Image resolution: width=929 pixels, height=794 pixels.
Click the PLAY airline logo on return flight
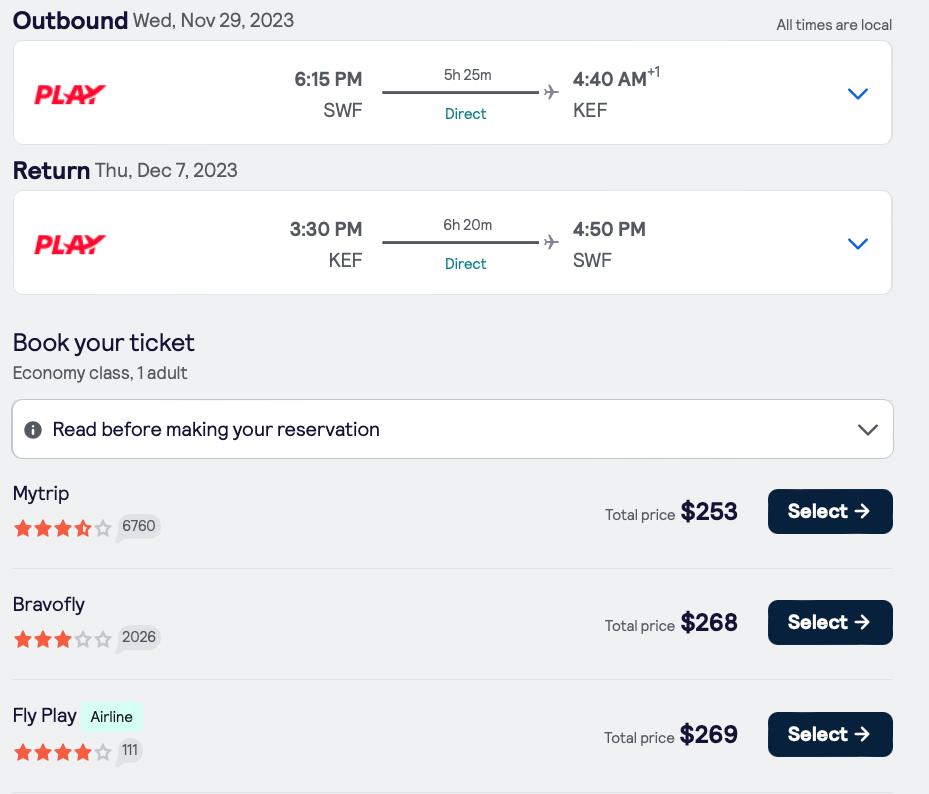tap(70, 245)
